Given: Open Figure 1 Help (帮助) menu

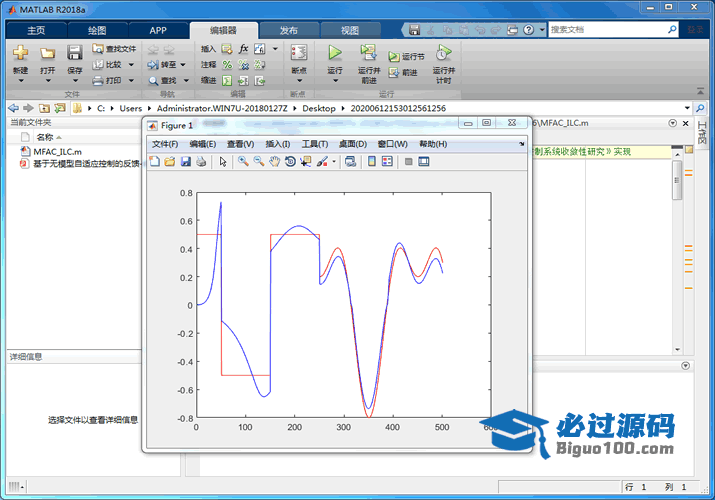Looking at the screenshot, I should 433,144.
